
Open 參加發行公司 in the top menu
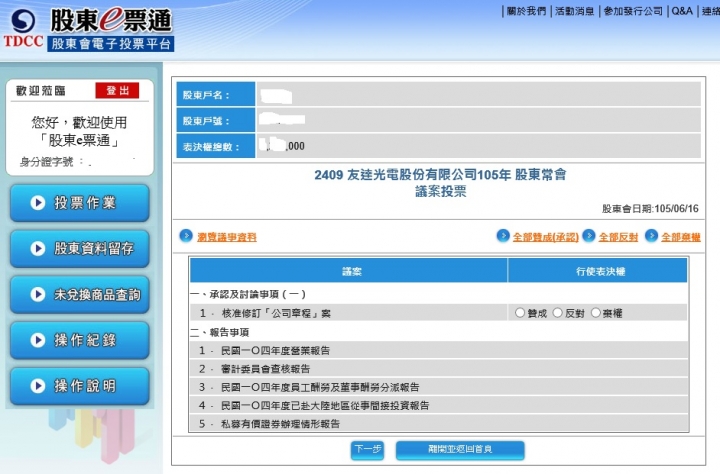pos(633,11)
